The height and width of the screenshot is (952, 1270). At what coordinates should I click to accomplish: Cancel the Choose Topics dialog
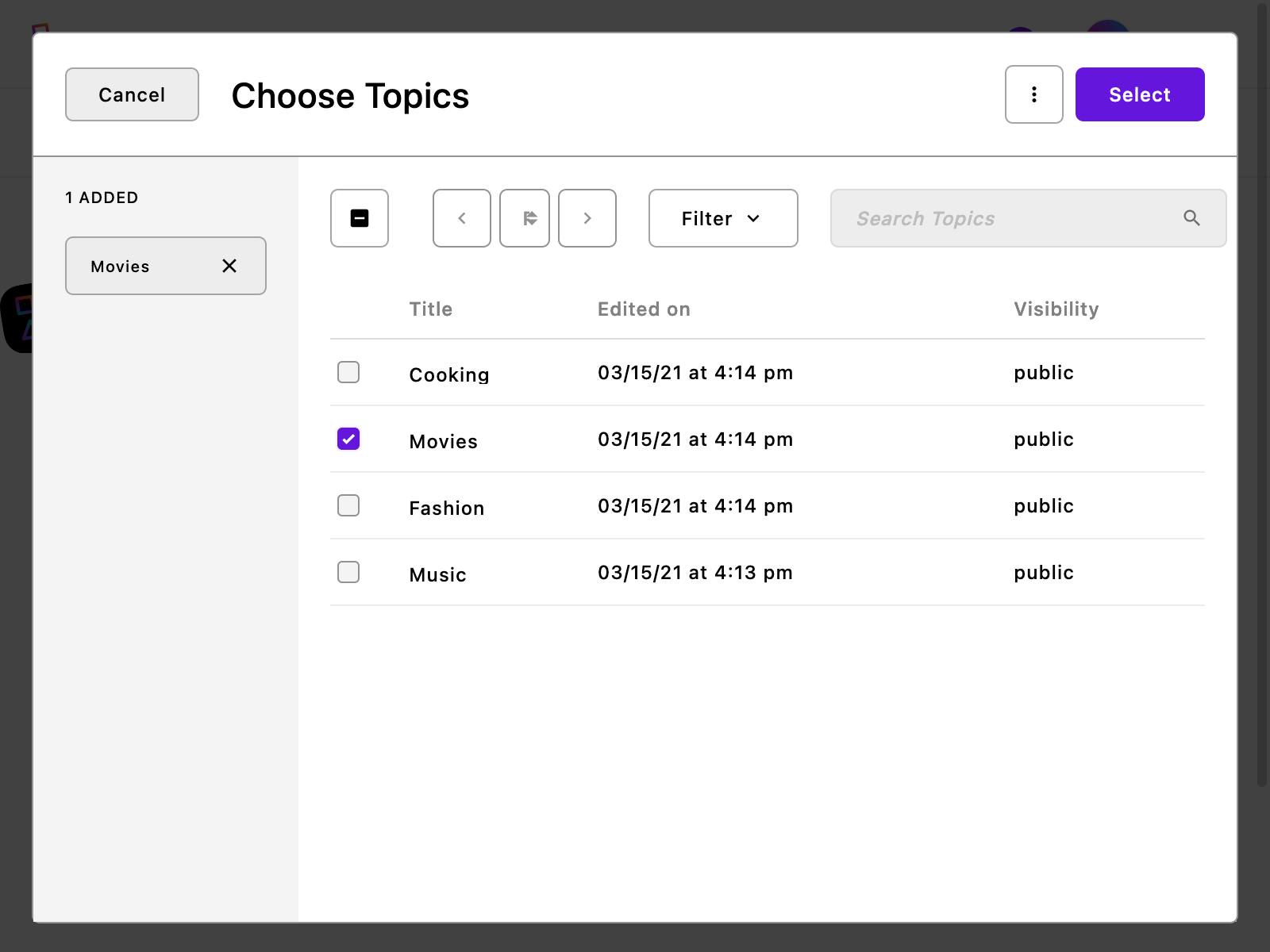pos(132,94)
